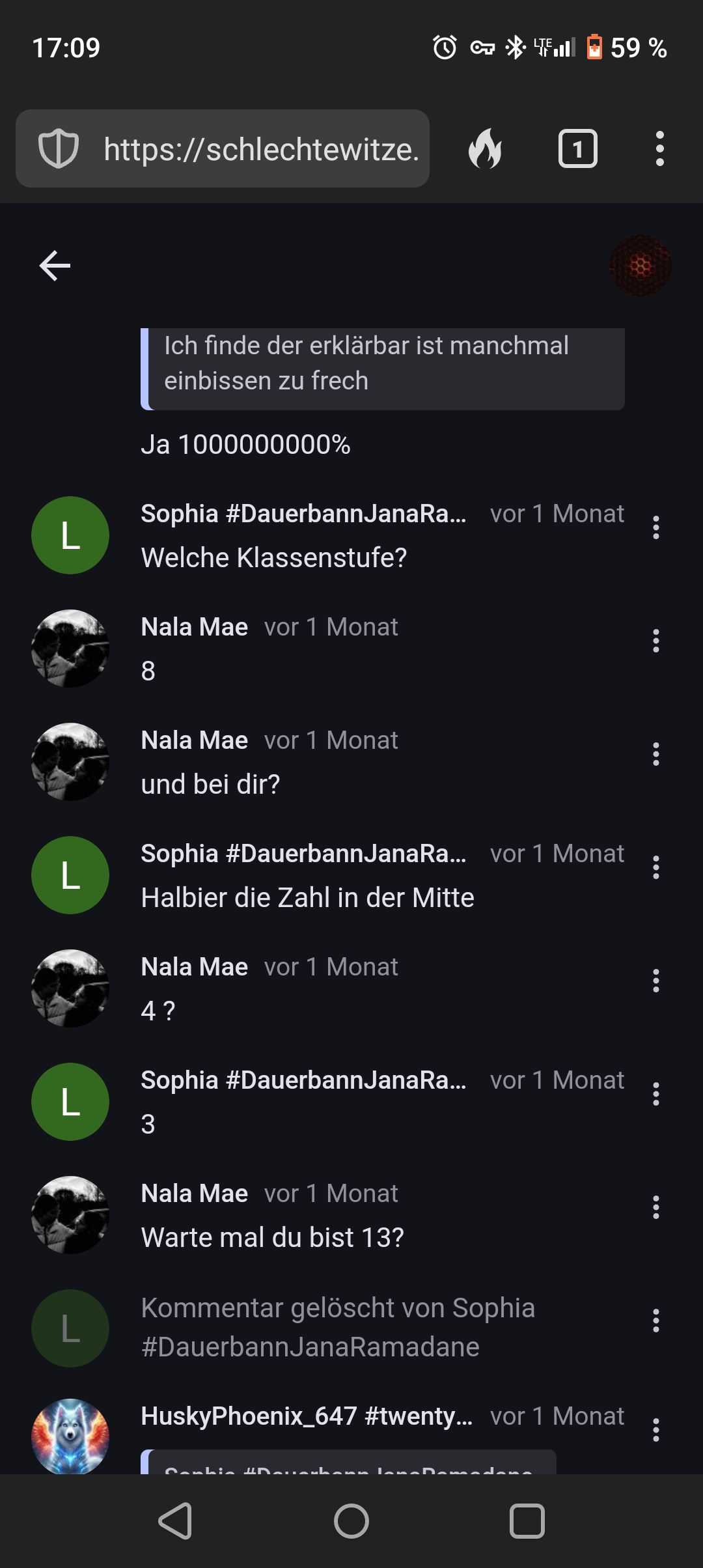The height and width of the screenshot is (1568, 703).
Task: Open options menu for the deleted comment
Action: pyautogui.click(x=655, y=1321)
